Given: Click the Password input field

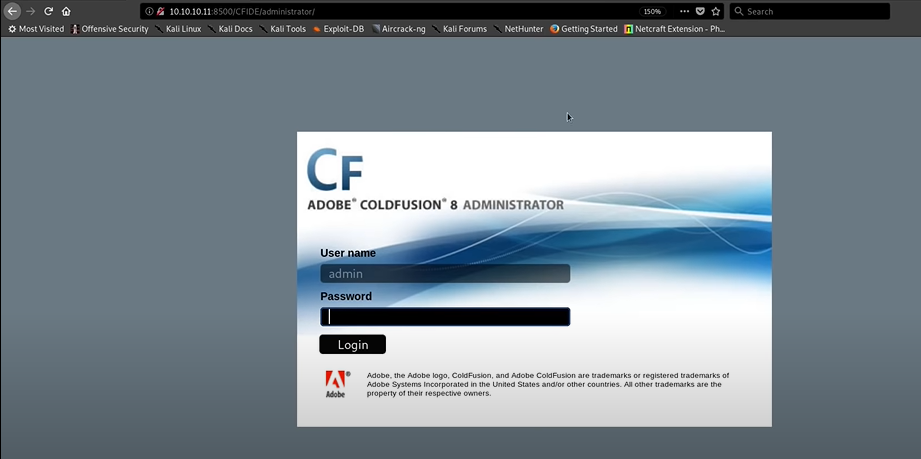Looking at the screenshot, I should click(445, 317).
